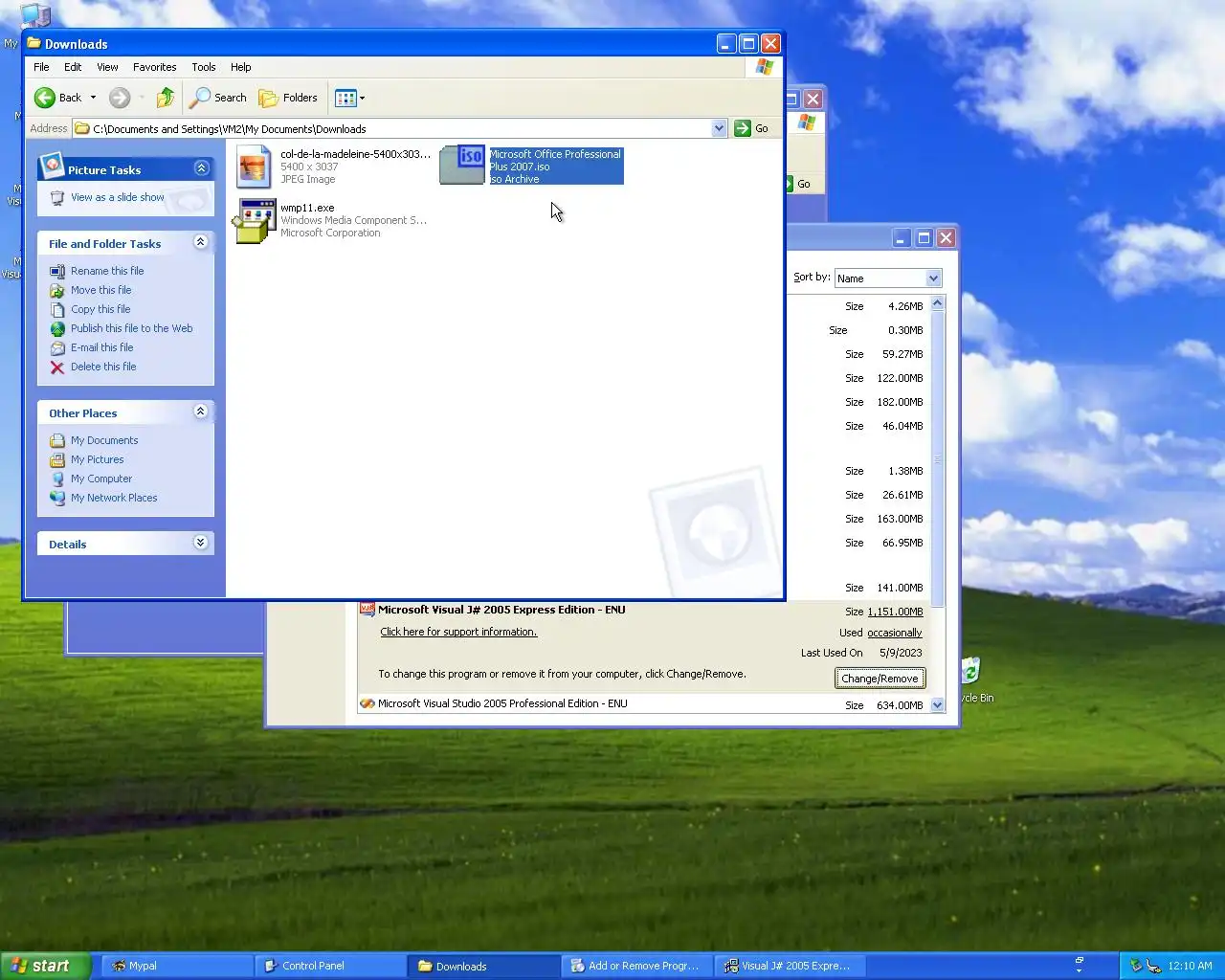
Task: Click scroll up arrow in Add or Remove Programs list
Action: pyautogui.click(x=938, y=303)
